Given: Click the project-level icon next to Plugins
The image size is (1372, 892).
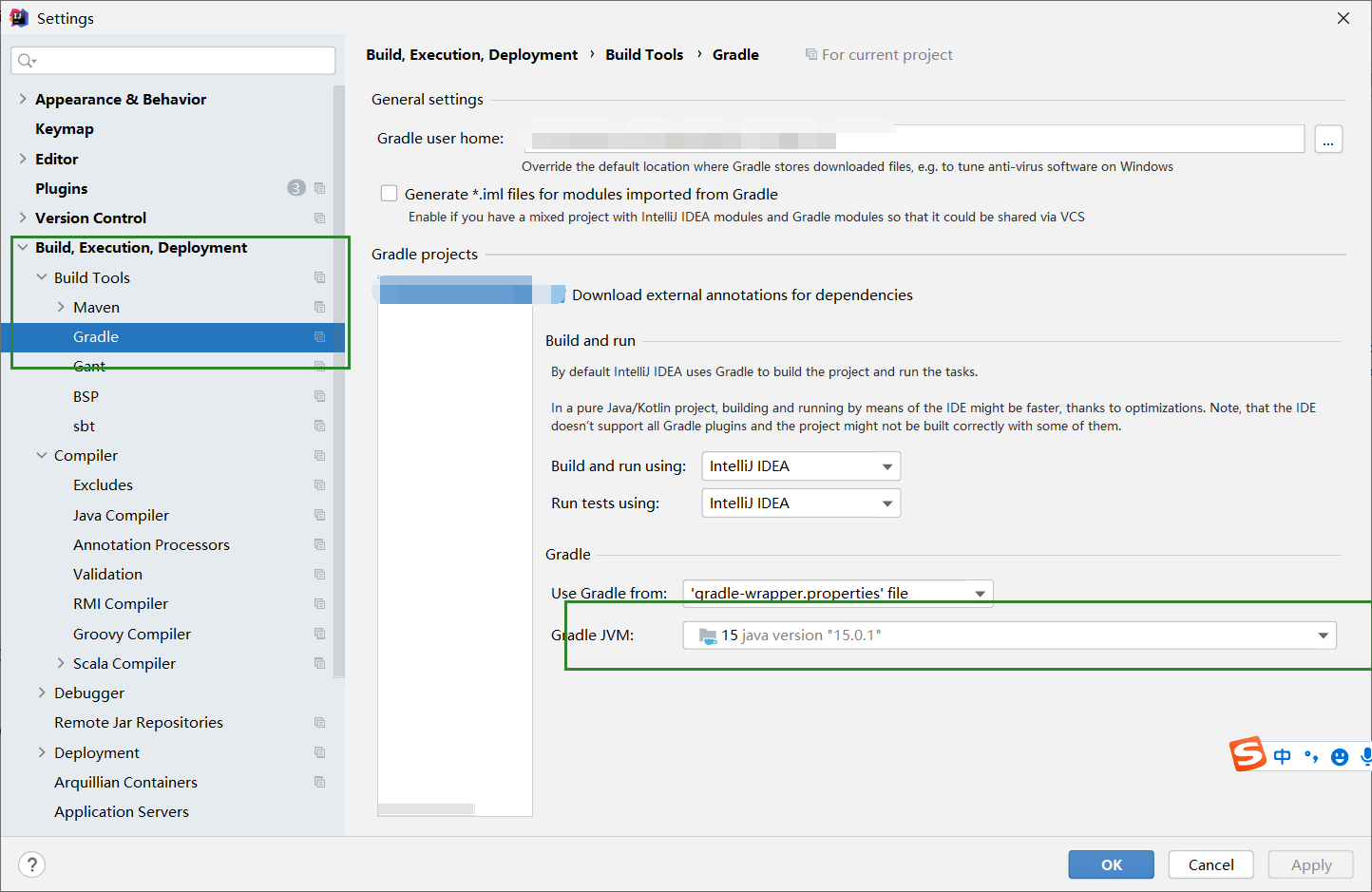Looking at the screenshot, I should [320, 188].
